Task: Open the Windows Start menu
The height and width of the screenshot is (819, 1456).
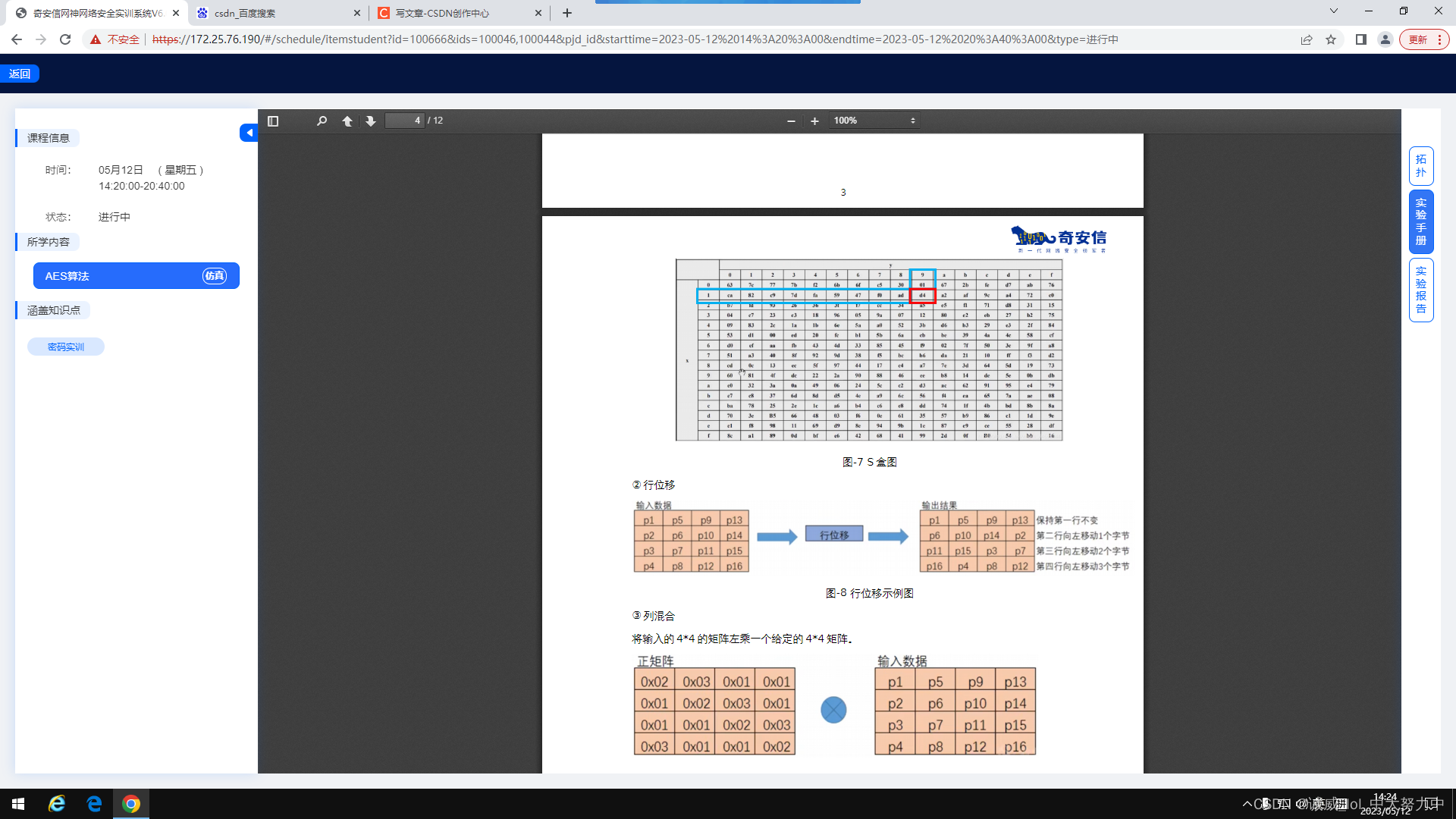Action: pos(17,803)
